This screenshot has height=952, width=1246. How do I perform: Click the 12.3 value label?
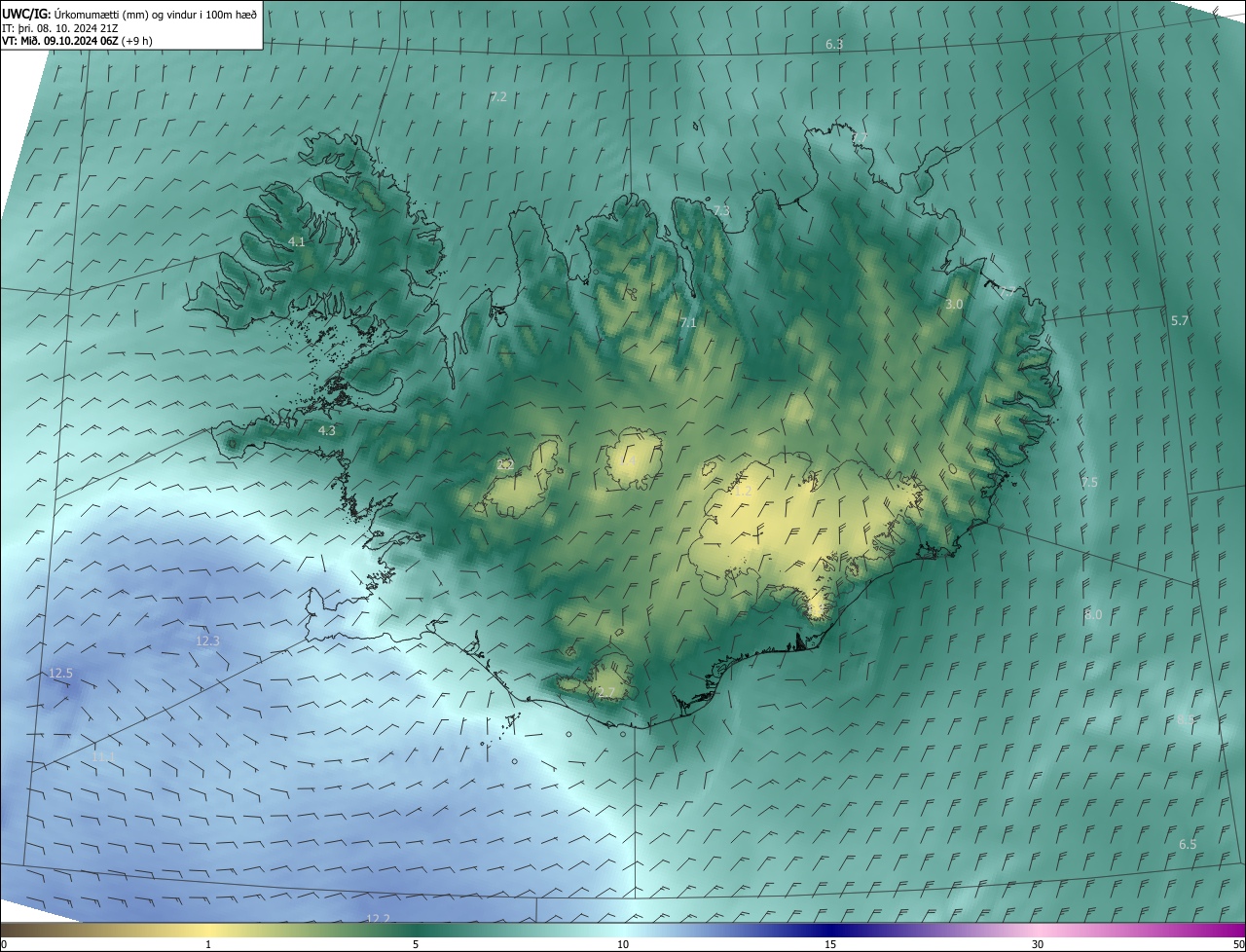point(207,641)
